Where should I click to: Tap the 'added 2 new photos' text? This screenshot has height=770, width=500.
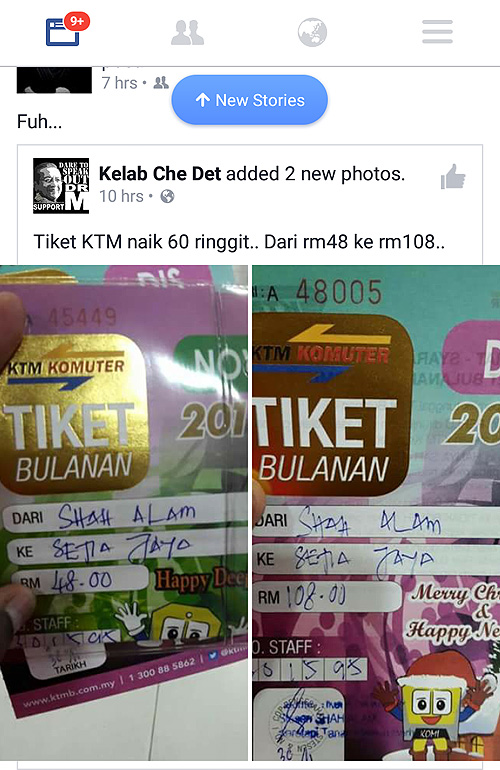315,173
